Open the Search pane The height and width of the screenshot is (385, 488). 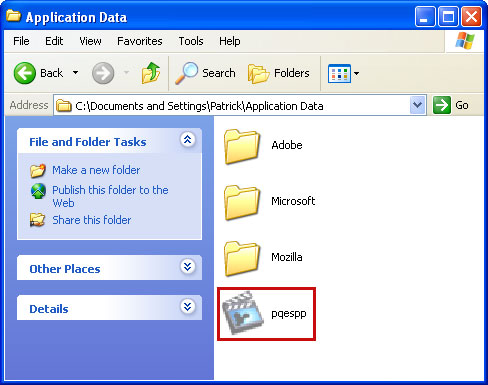[x=206, y=73]
